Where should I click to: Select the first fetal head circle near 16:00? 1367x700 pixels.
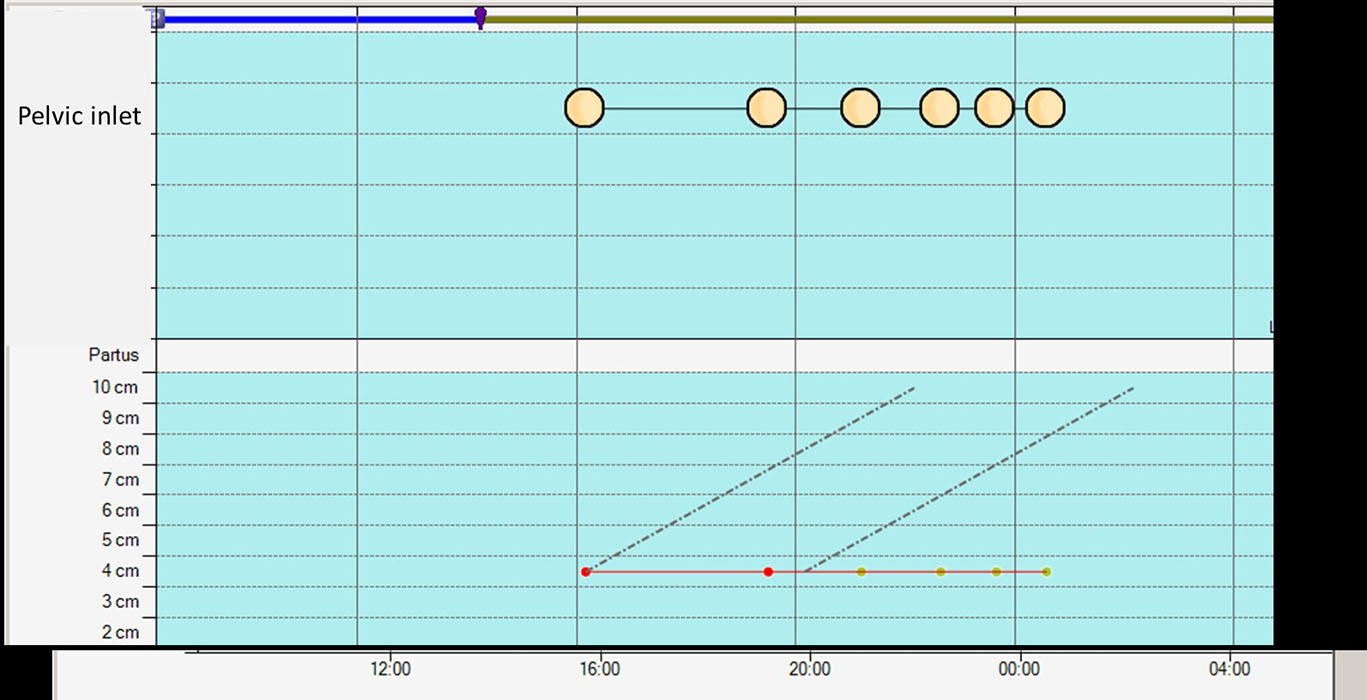pos(584,108)
